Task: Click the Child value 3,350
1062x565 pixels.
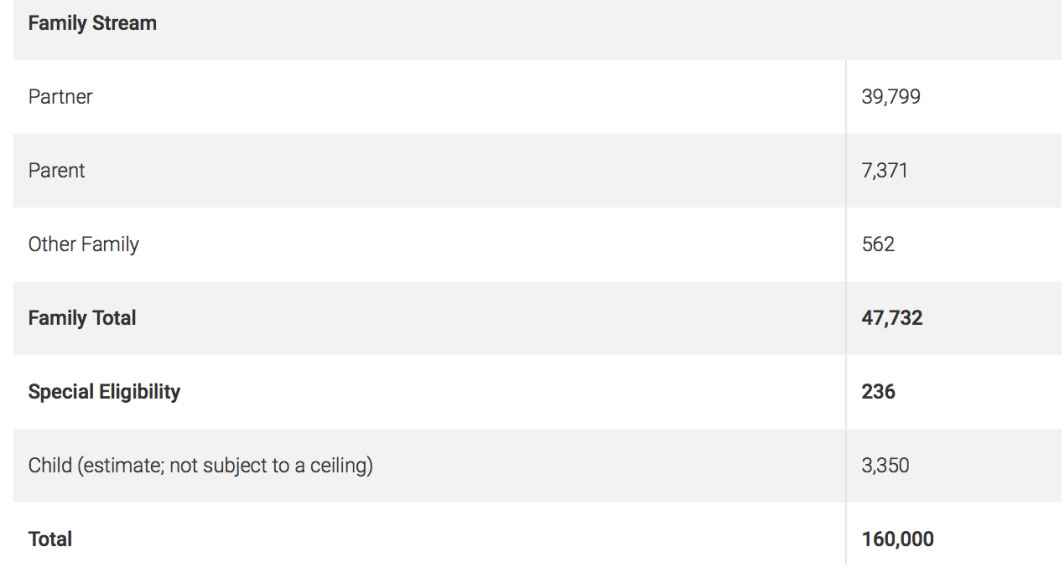Action: 884,465
